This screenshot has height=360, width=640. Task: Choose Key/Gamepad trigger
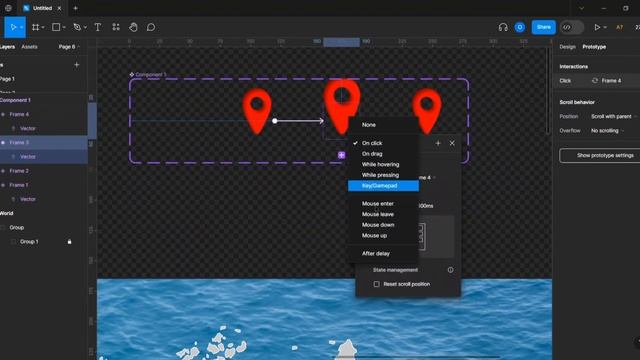point(384,186)
